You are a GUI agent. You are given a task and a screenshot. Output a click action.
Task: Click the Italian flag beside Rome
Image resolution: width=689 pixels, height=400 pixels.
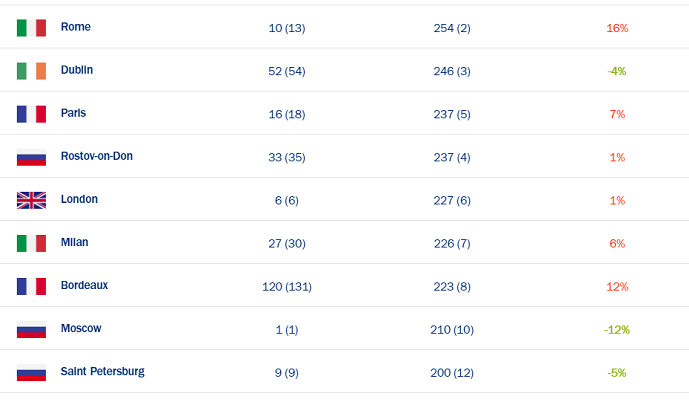pos(31,28)
